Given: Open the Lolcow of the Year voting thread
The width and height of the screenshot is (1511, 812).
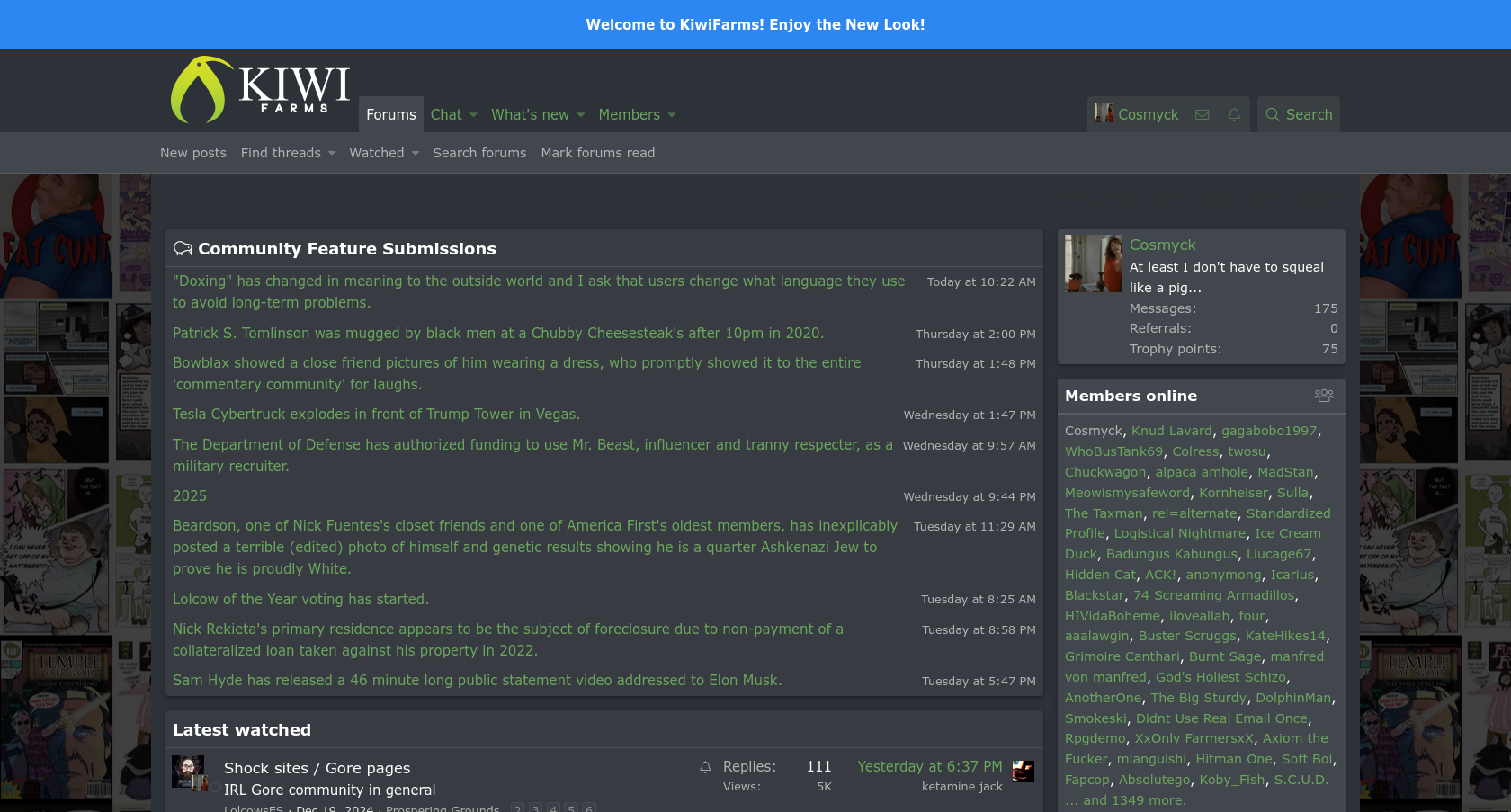Looking at the screenshot, I should [x=300, y=600].
